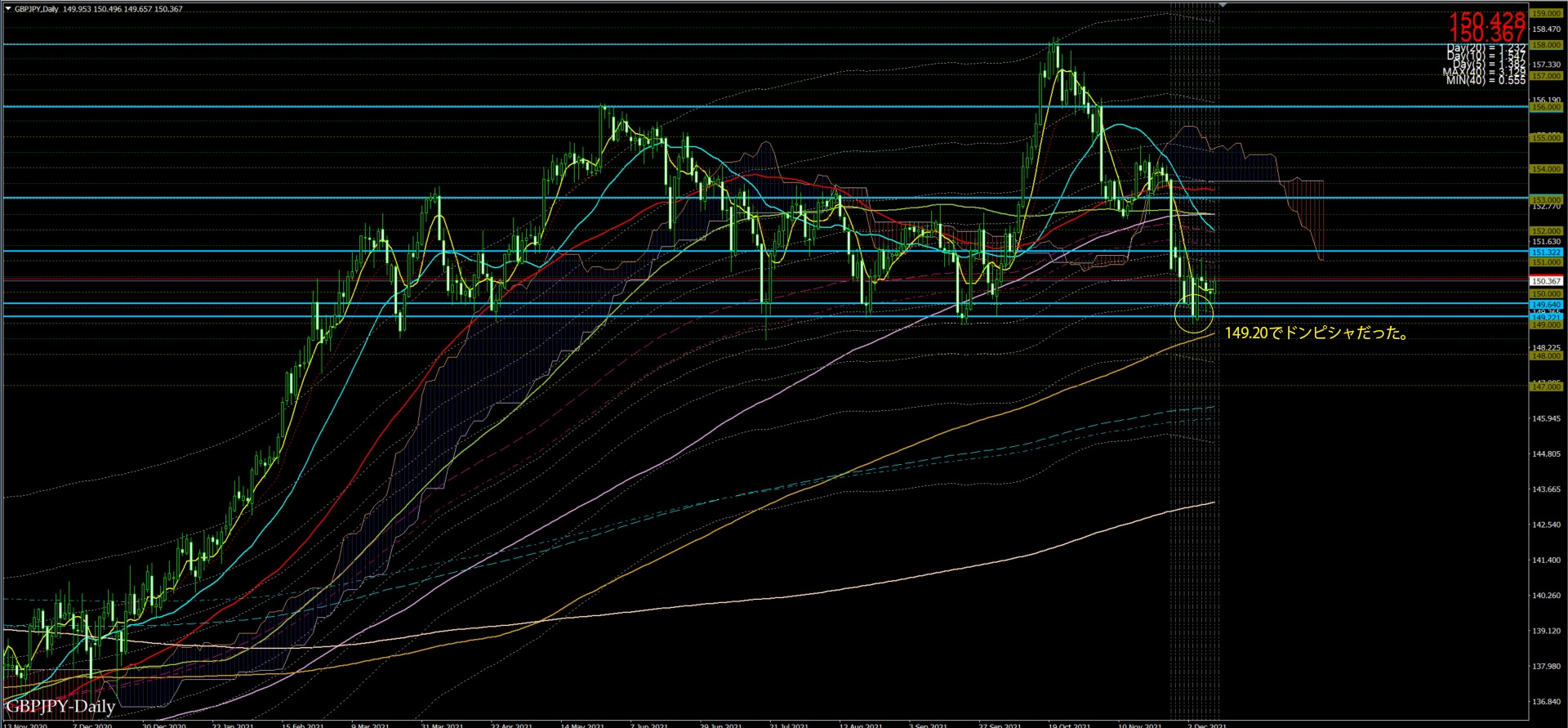Image resolution: width=1568 pixels, height=728 pixels.
Task: Click the 156.000 price tag on scale
Action: coord(1545,107)
